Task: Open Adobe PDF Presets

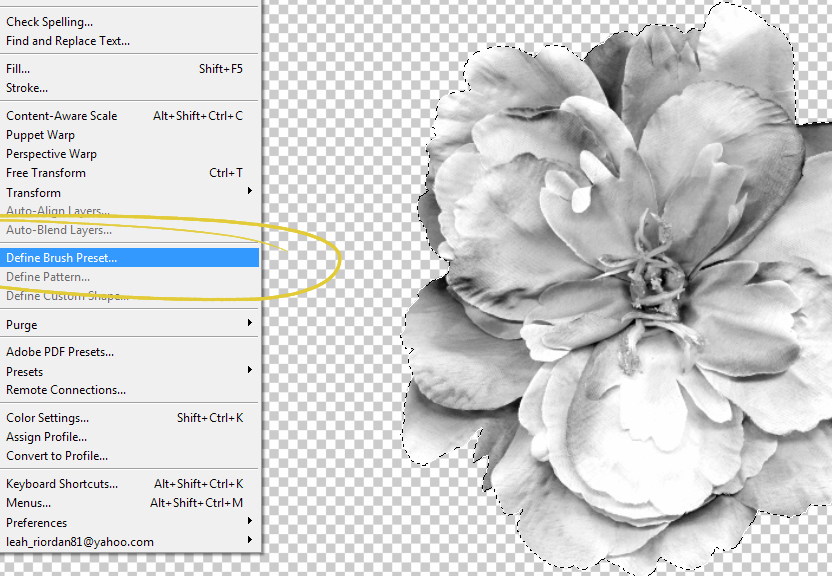Action: point(129,352)
